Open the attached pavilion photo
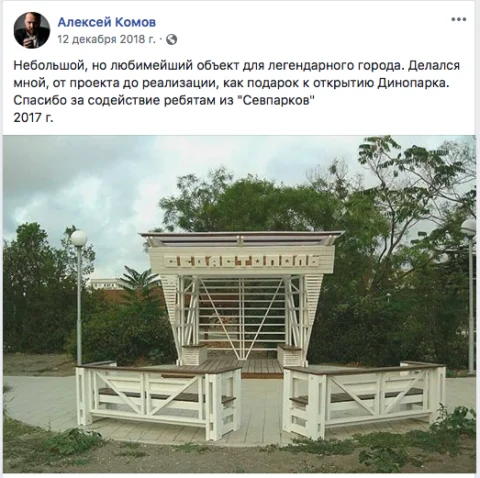480x478 pixels. click(239, 304)
